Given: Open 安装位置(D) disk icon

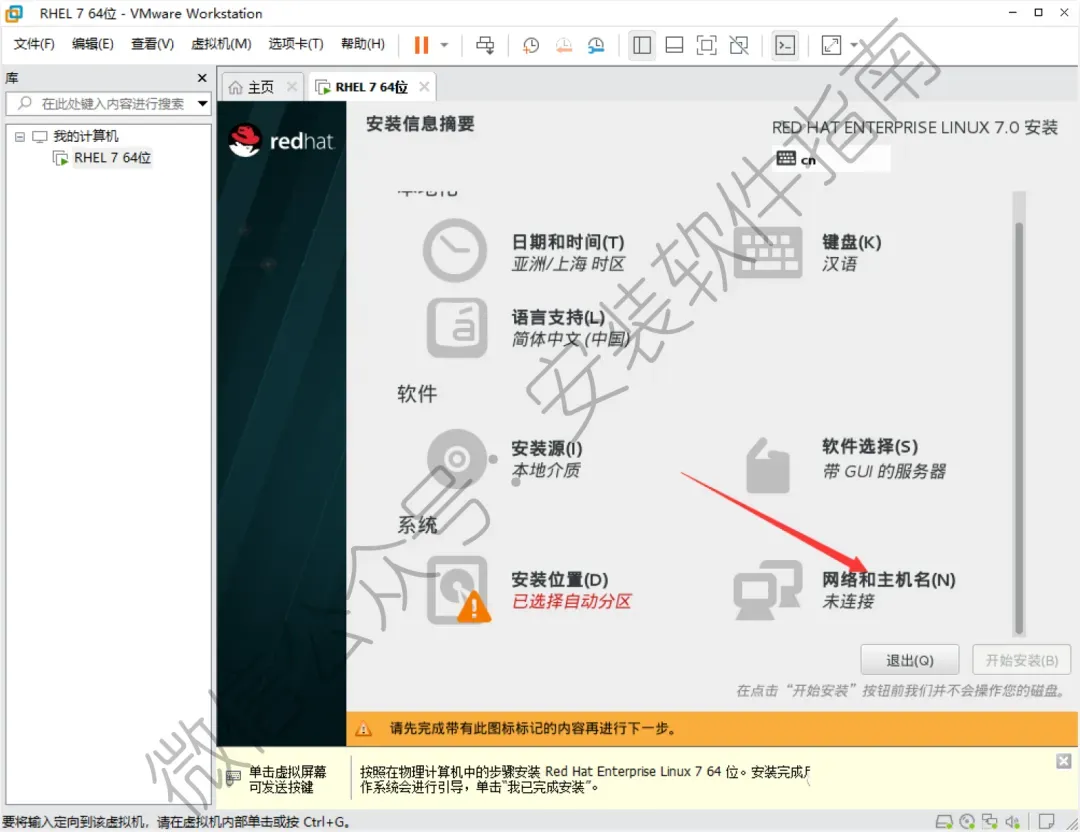Looking at the screenshot, I should tap(459, 590).
